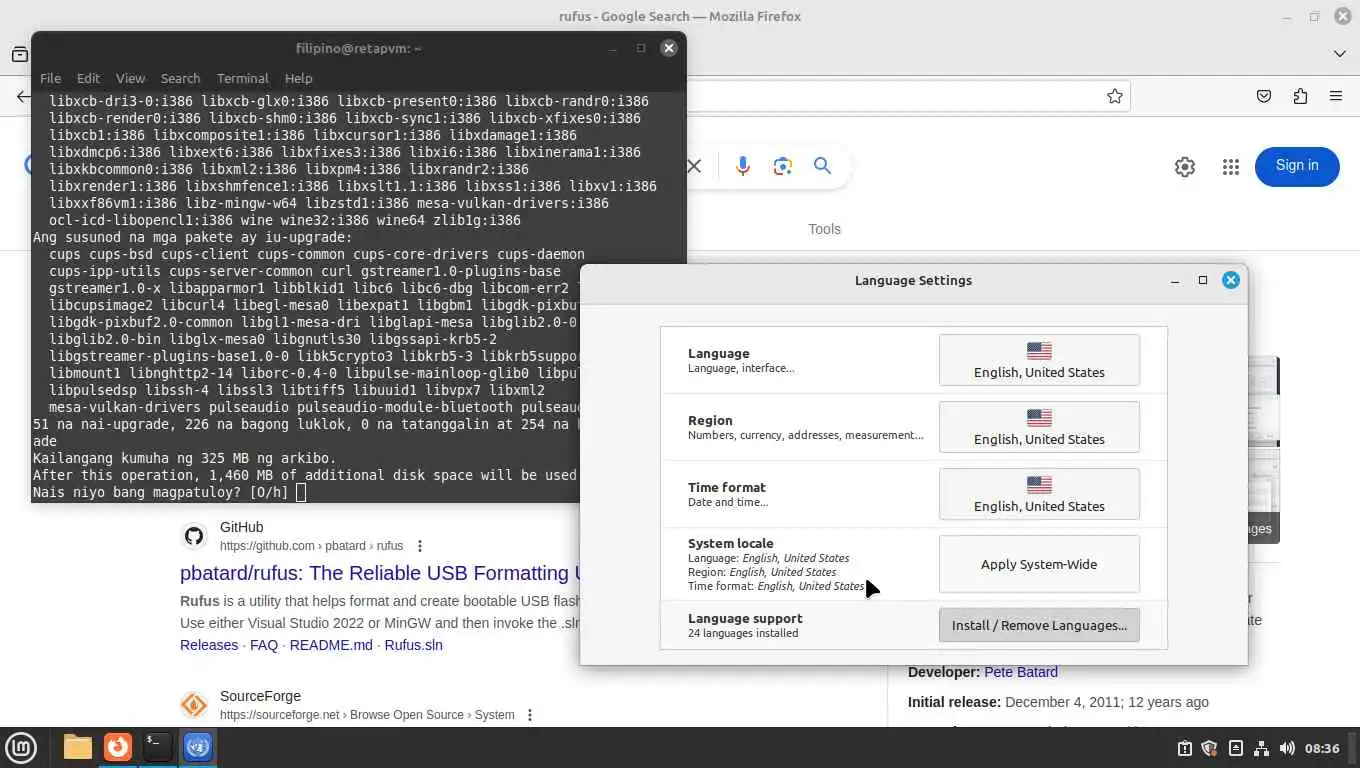Open pbatard/rufus GitHub result title
The height and width of the screenshot is (768, 1360).
tap(380, 573)
